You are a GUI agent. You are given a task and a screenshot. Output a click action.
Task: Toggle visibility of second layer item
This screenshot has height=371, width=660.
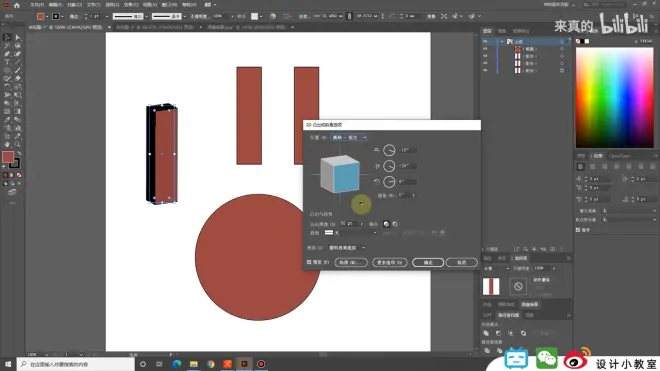pos(485,49)
